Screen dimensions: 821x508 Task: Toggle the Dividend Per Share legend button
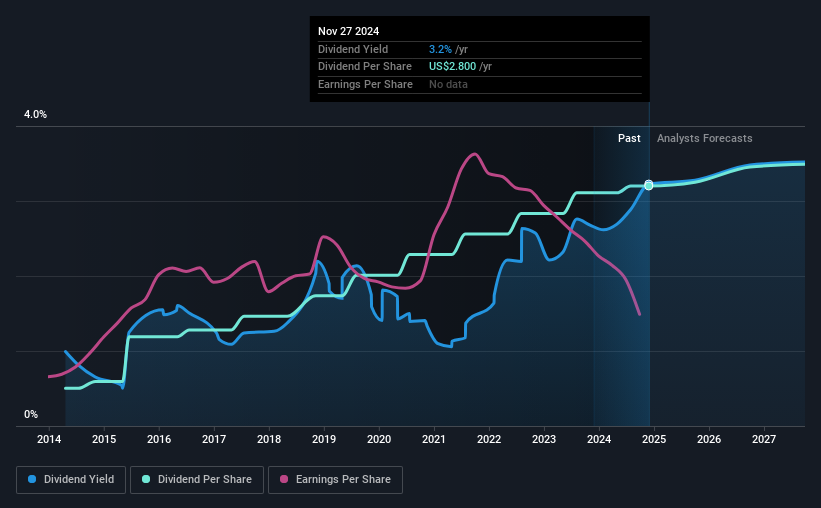click(197, 480)
